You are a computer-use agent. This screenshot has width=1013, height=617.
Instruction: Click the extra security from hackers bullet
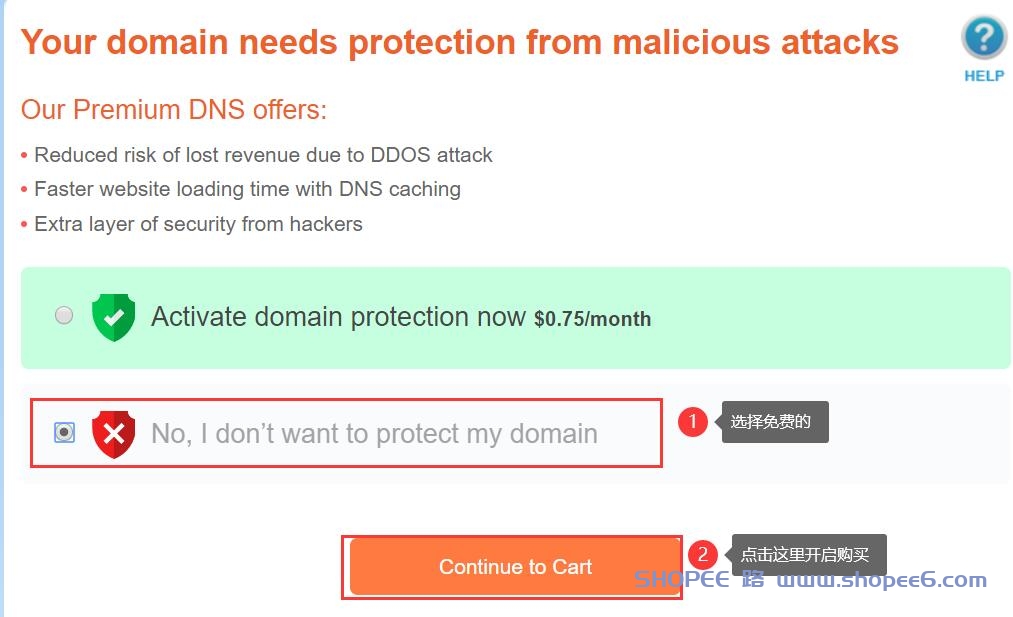(198, 224)
